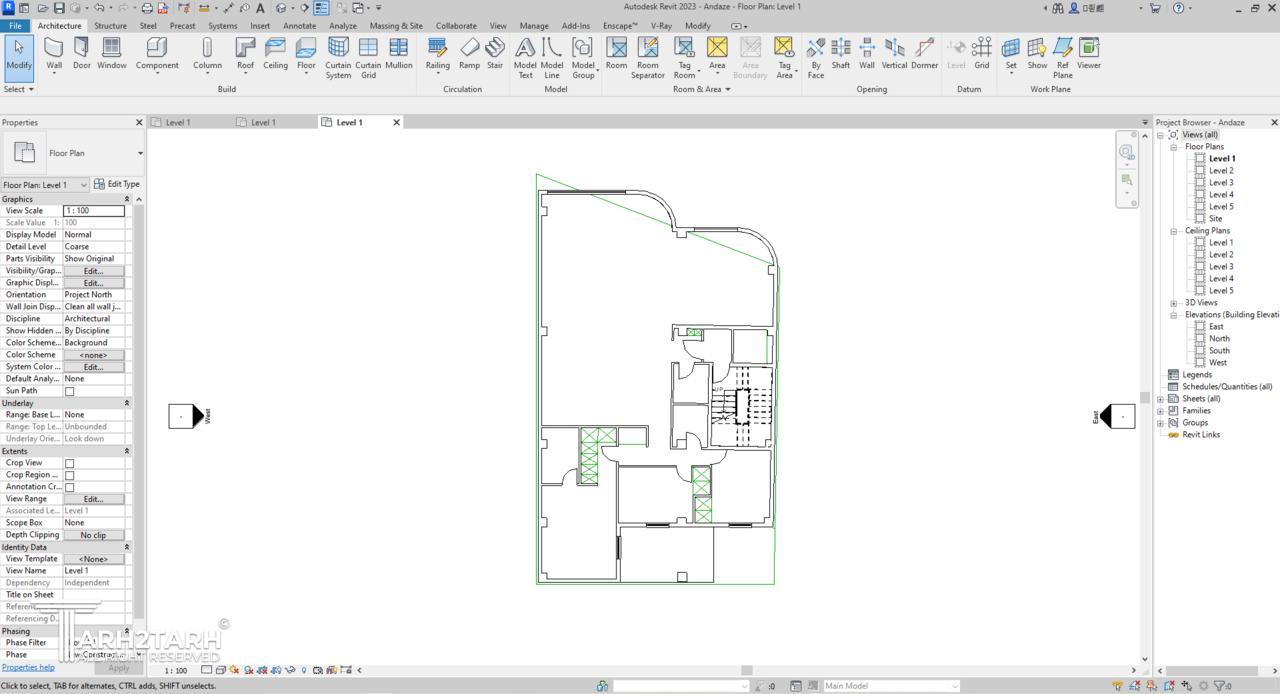Check the Crop Region Visible box
1280x694 pixels.
69,475
